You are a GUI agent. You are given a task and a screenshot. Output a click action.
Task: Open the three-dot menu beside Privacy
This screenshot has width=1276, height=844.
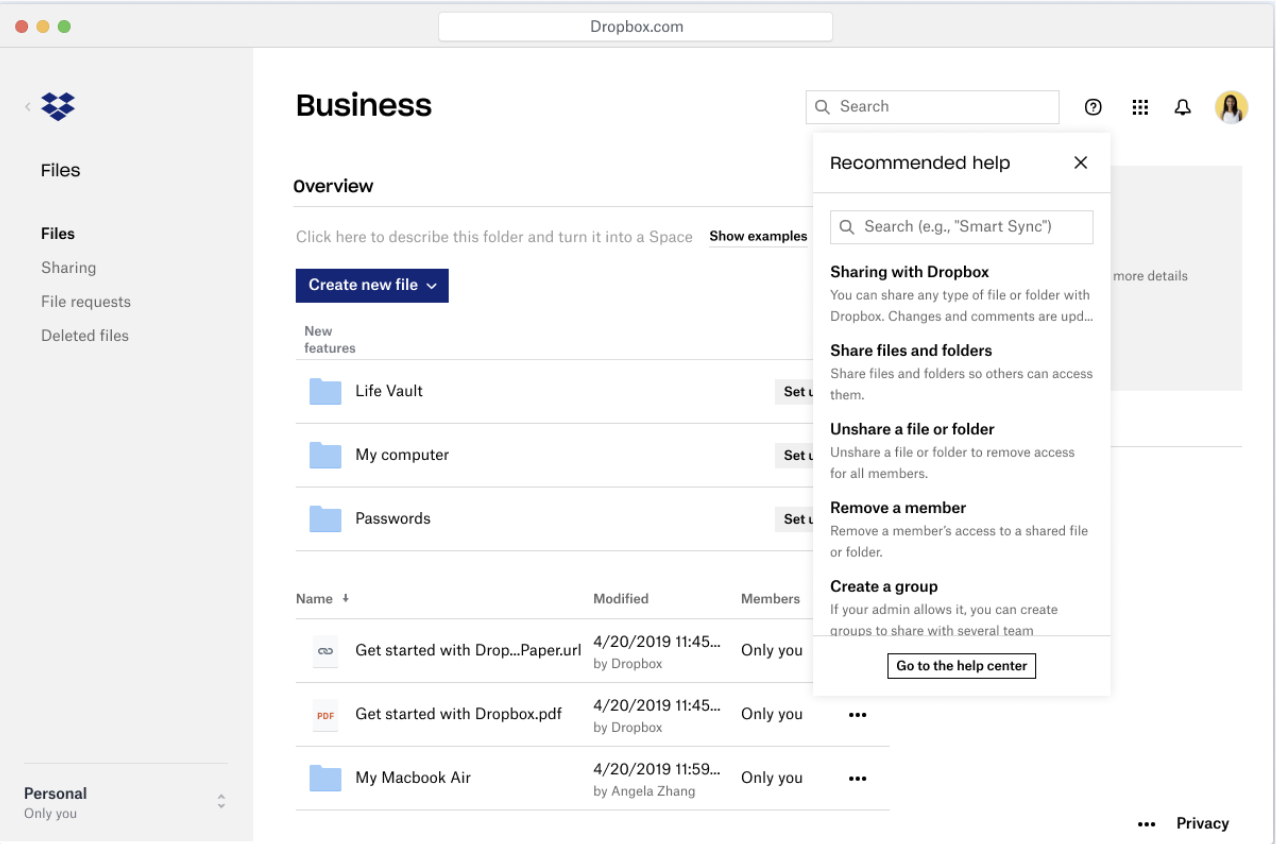[1147, 824]
